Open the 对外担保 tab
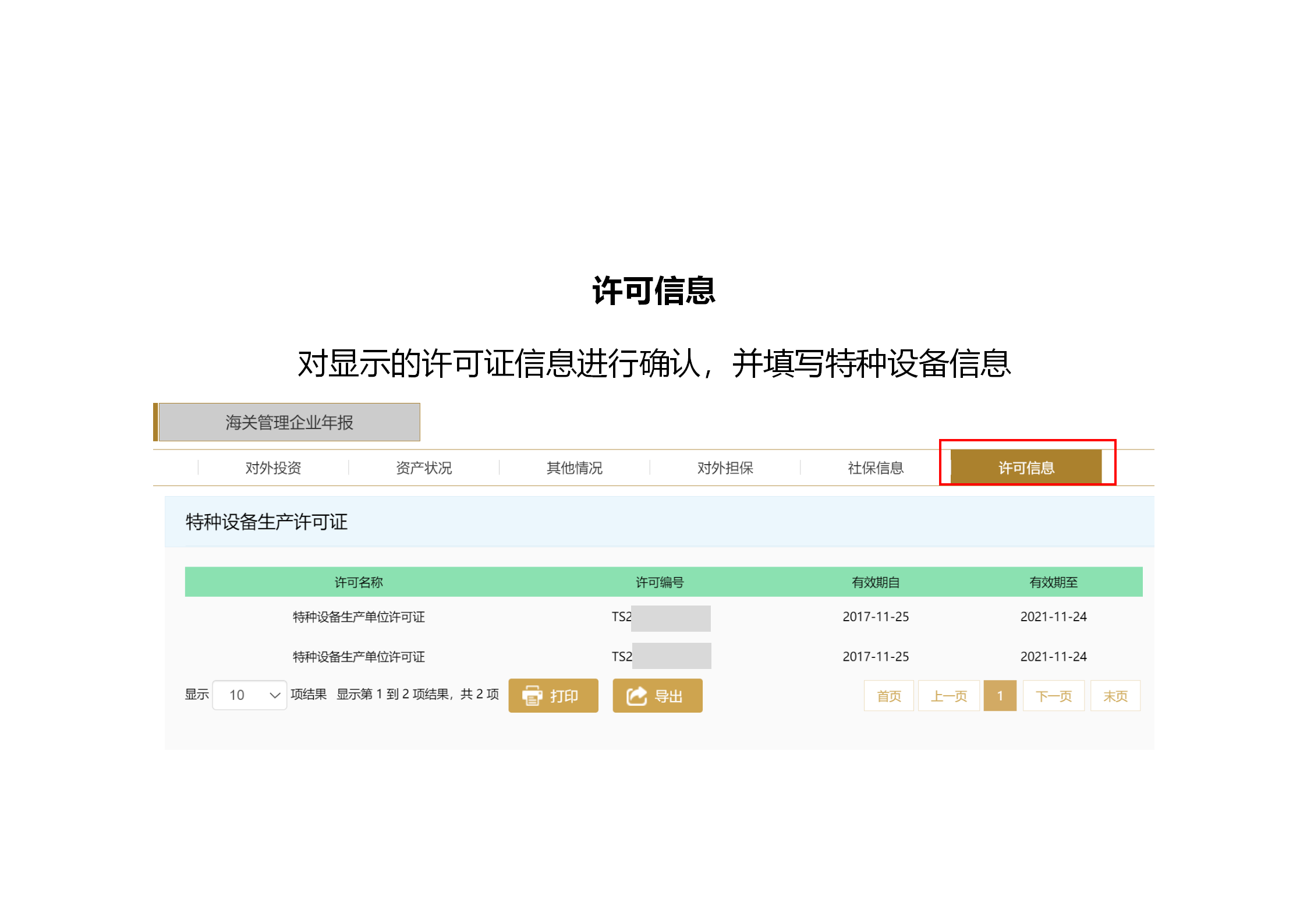Screen dimensions: 1307x924 (725, 468)
